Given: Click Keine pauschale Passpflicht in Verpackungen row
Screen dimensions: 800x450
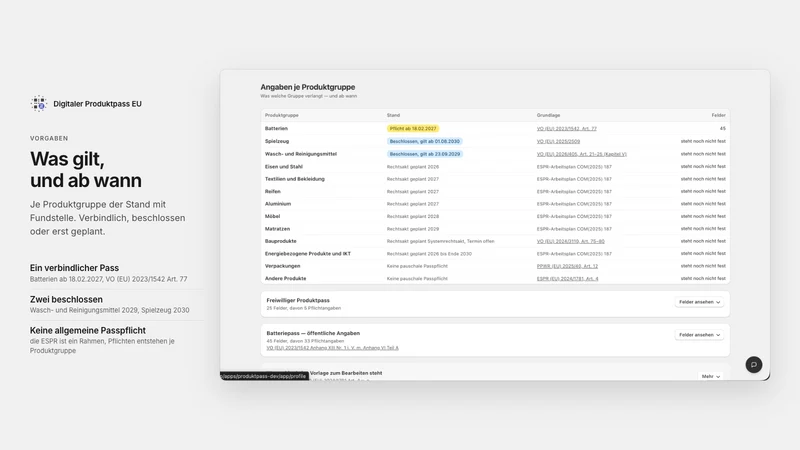Looking at the screenshot, I should click(417, 266).
